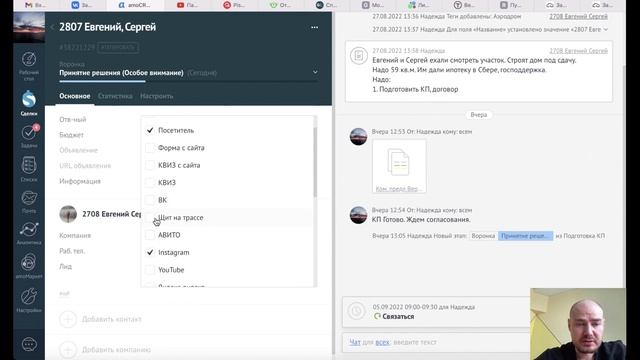Click the Бюджет field label
The width and height of the screenshot is (640, 360).
(x=71, y=135)
